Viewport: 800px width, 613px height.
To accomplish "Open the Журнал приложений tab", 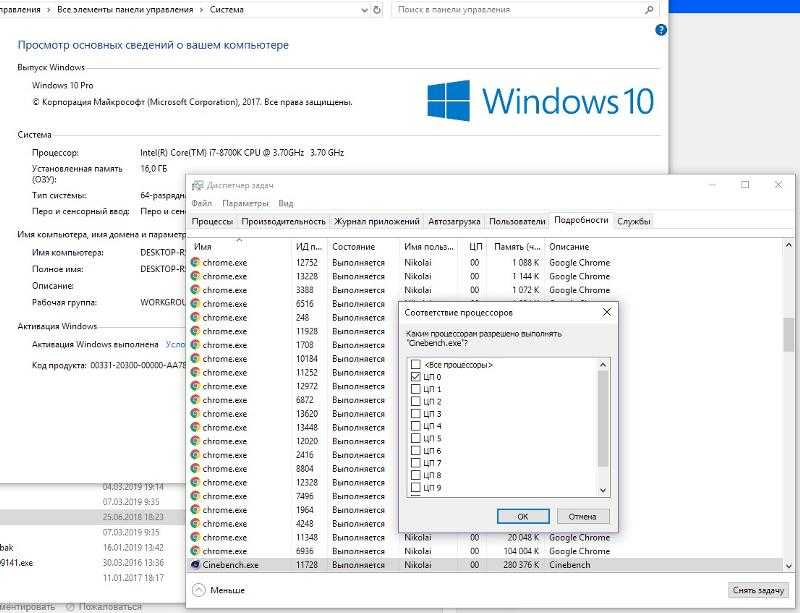I will click(377, 221).
